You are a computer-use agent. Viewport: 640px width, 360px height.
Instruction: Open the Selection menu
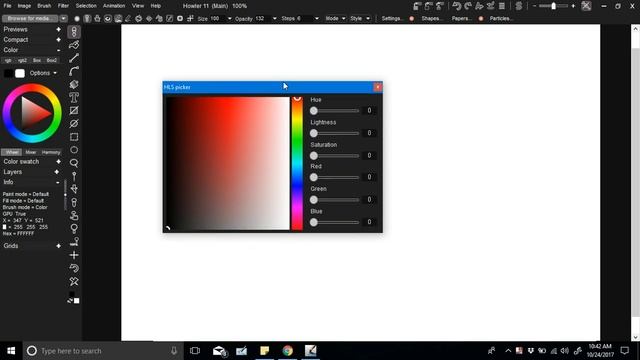tap(86, 6)
